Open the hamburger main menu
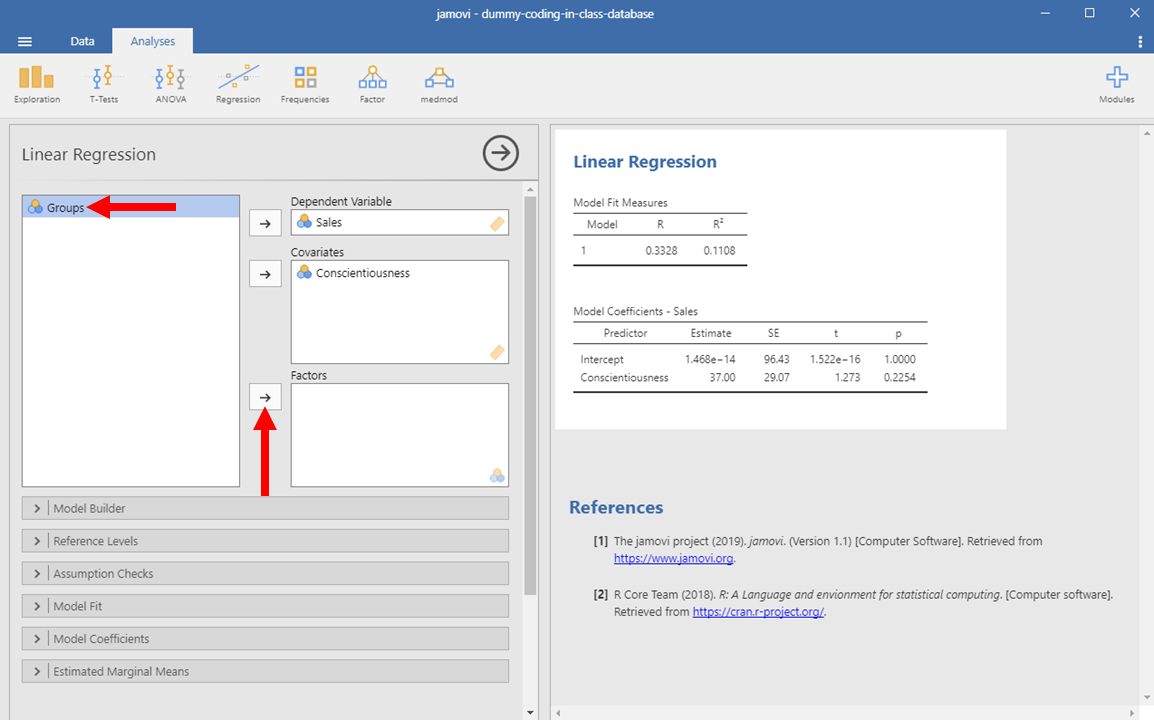 click(x=25, y=41)
